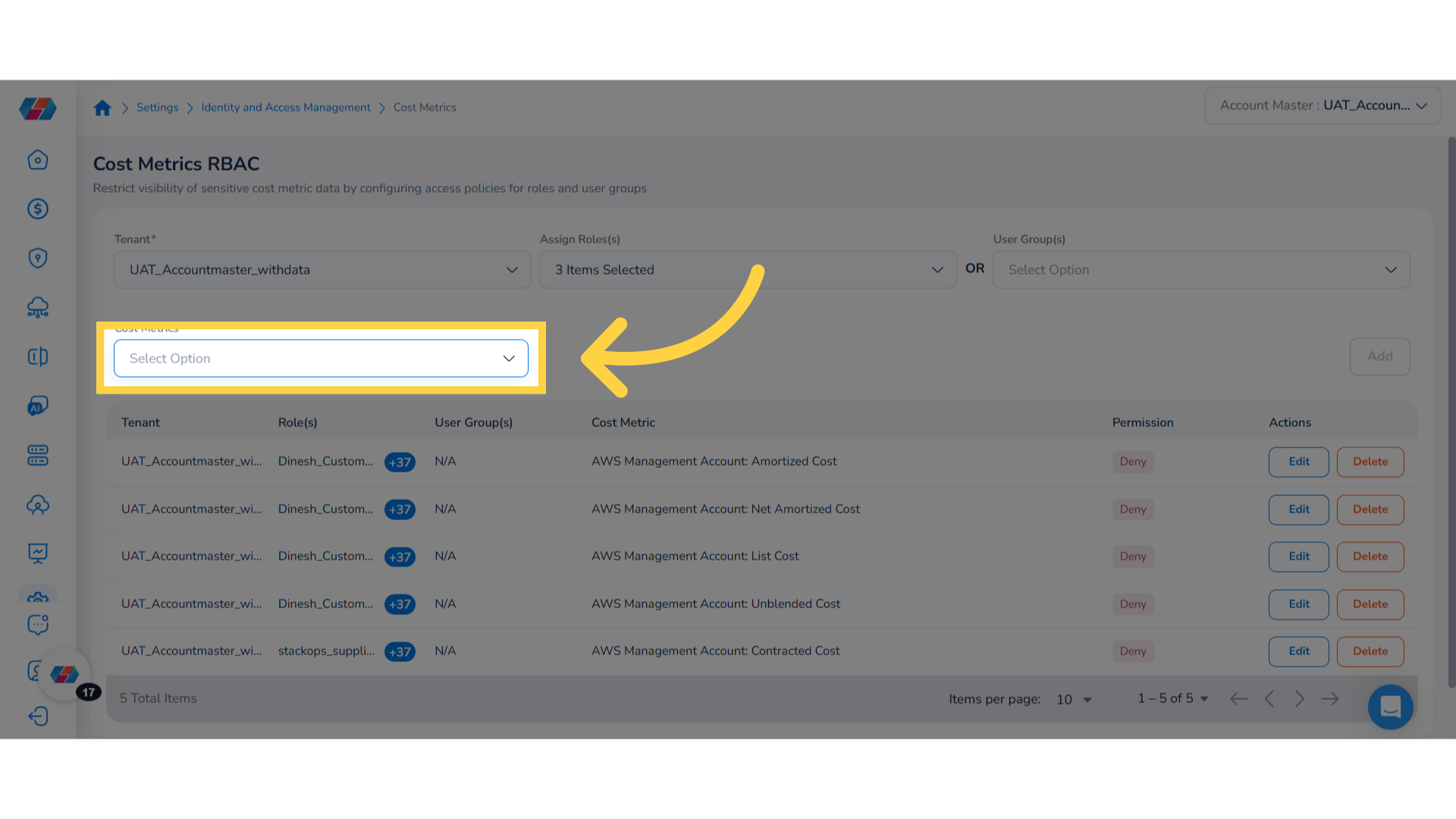Click the Role(s) column header
Image resolution: width=1456 pixels, height=819 pixels.
(297, 422)
